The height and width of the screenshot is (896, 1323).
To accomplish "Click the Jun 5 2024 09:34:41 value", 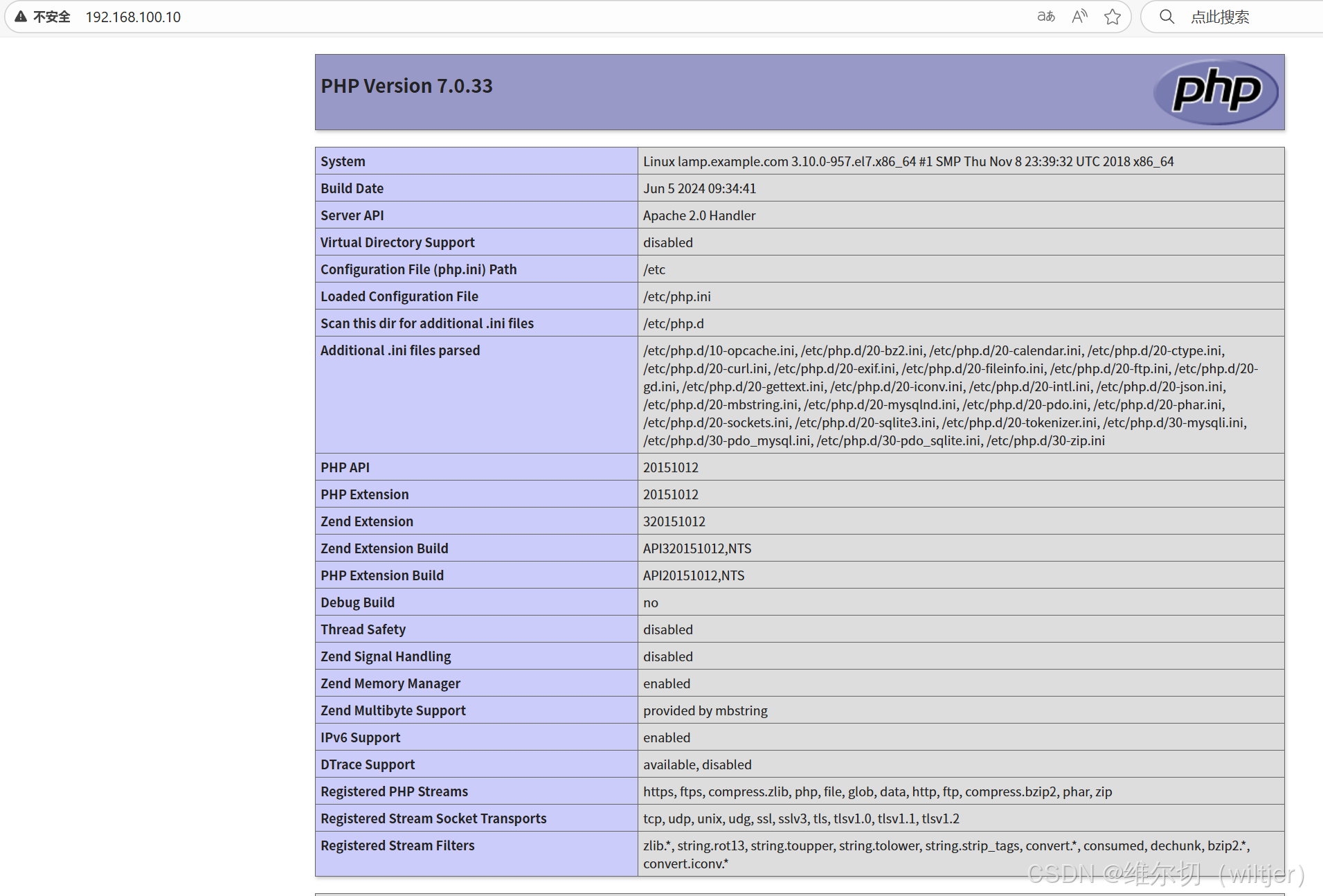I will click(699, 188).
